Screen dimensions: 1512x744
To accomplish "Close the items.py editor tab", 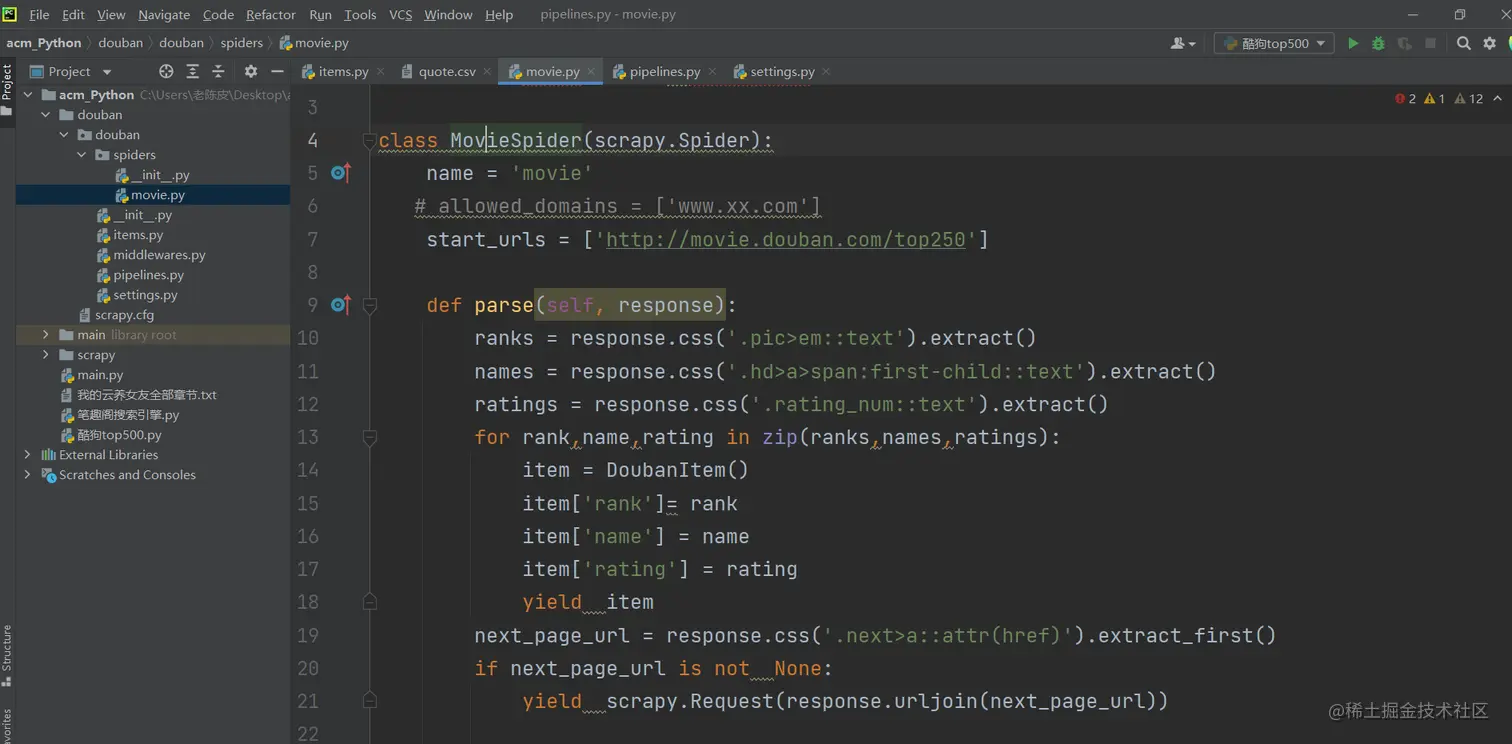I will 380,72.
